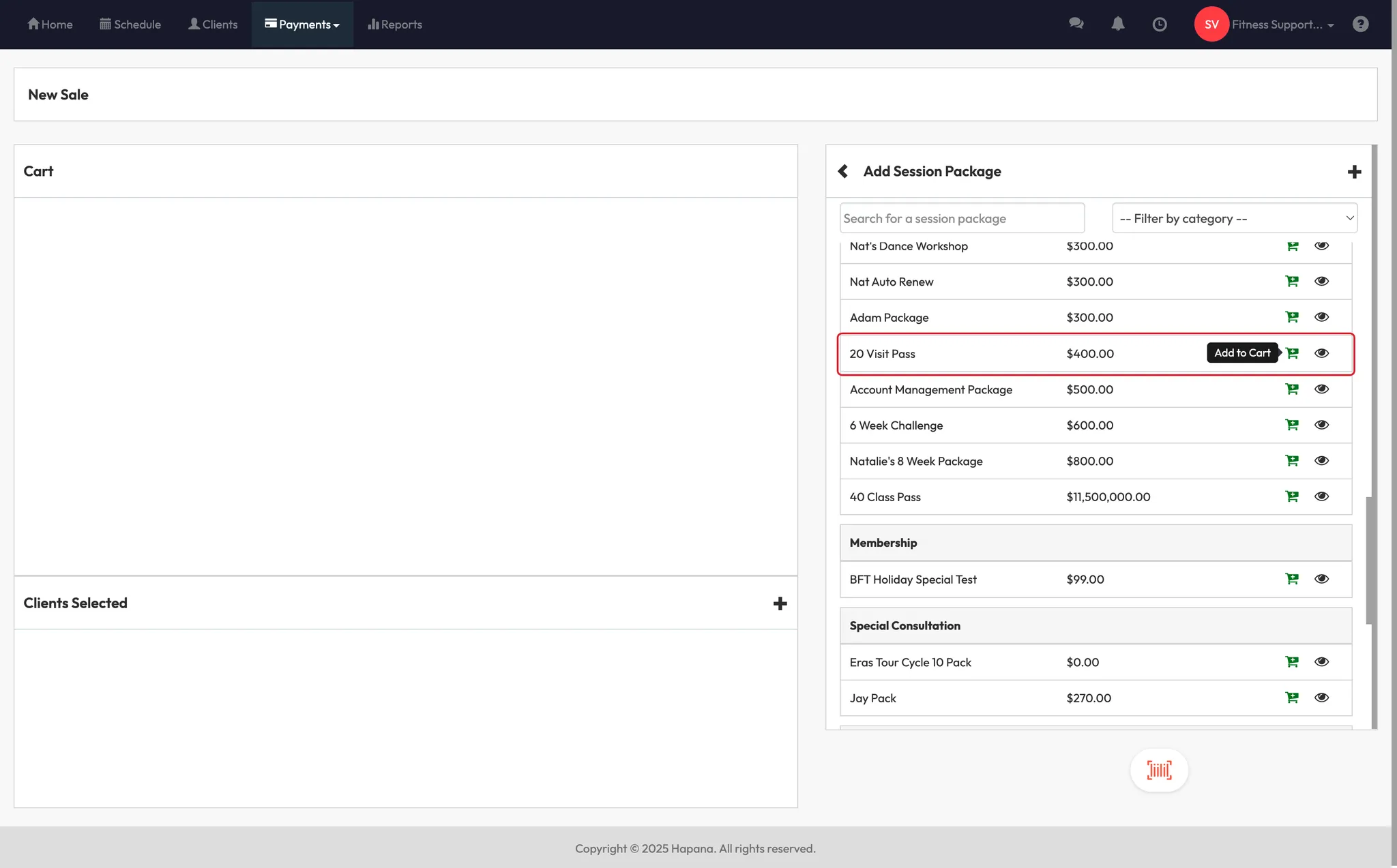Open the help question mark icon
The image size is (1397, 868).
tap(1360, 25)
